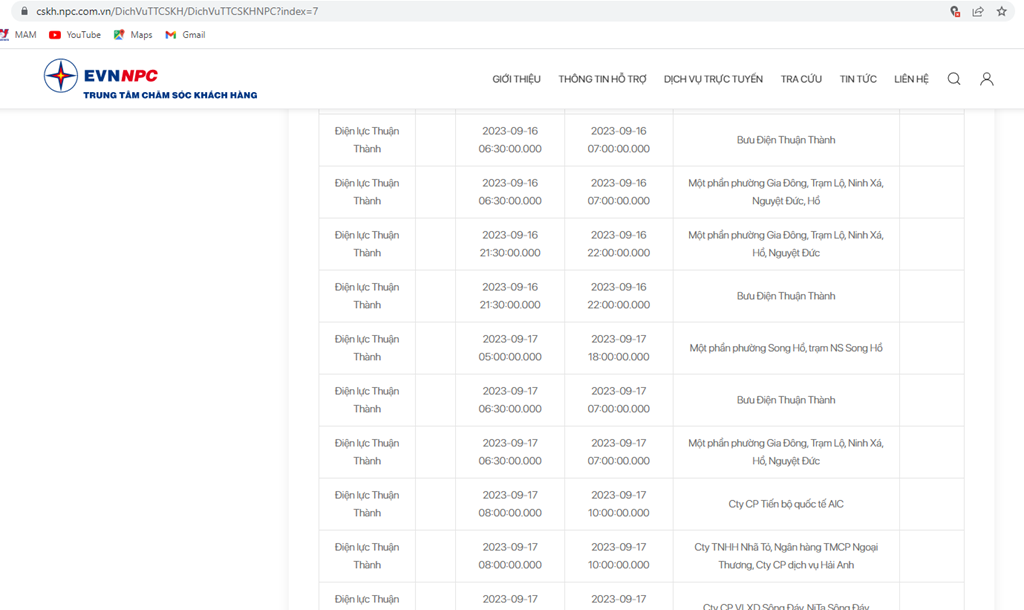
Task: Open the site search magnifier icon
Action: [954, 79]
